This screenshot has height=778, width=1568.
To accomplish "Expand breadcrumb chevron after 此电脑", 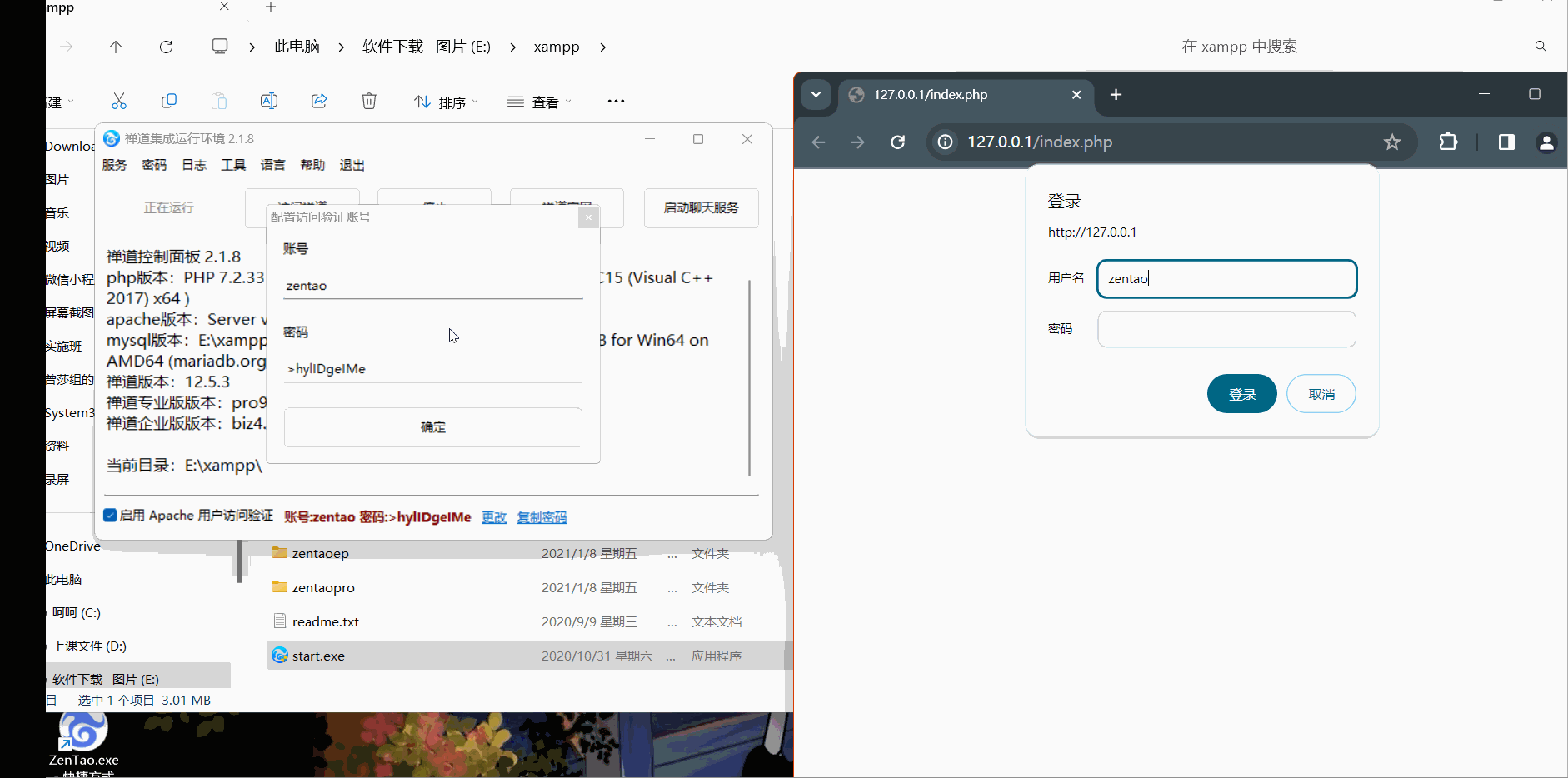I will pos(341,47).
